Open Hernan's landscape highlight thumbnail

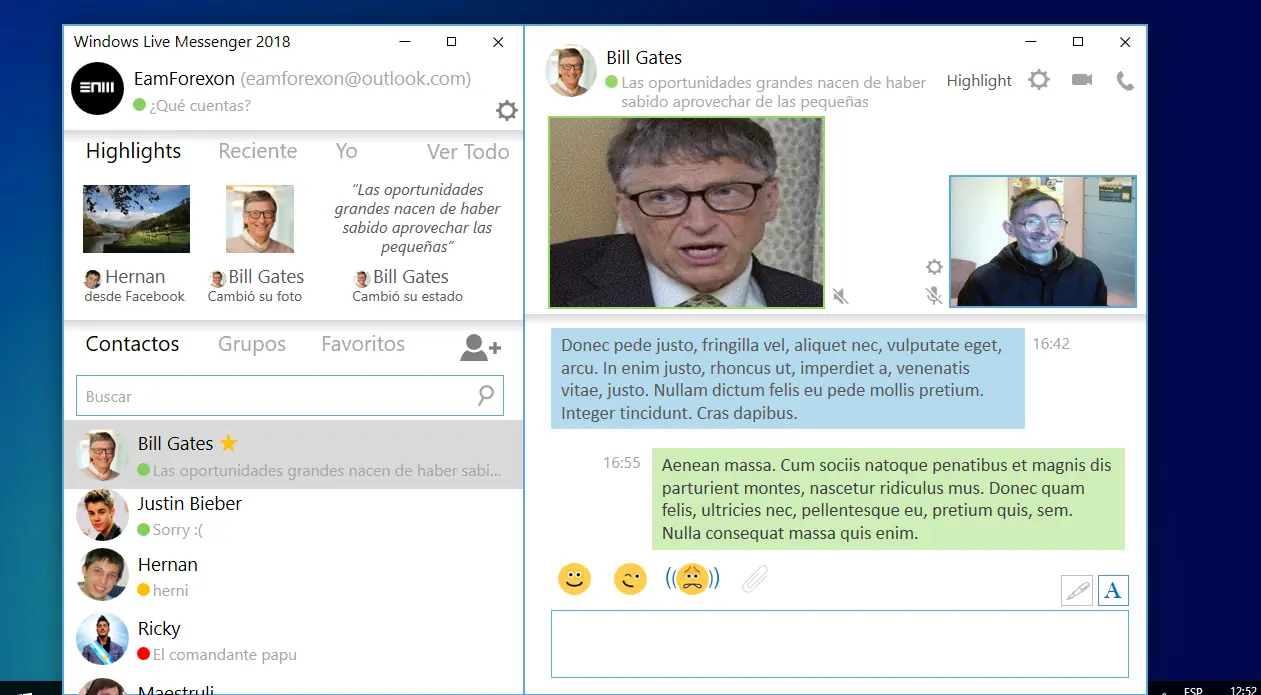[x=136, y=219]
